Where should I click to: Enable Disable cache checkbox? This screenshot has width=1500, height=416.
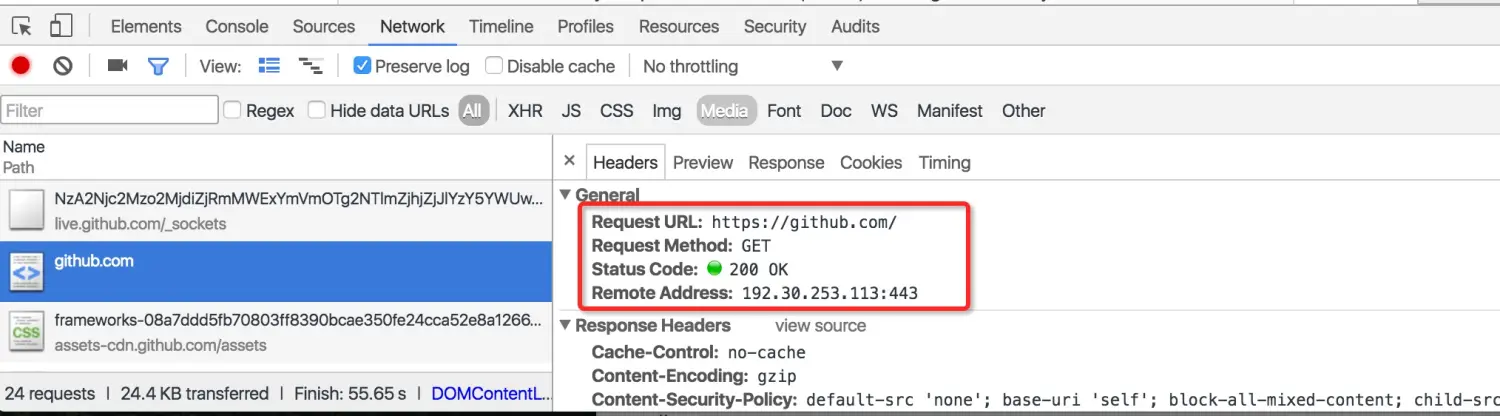click(x=494, y=66)
